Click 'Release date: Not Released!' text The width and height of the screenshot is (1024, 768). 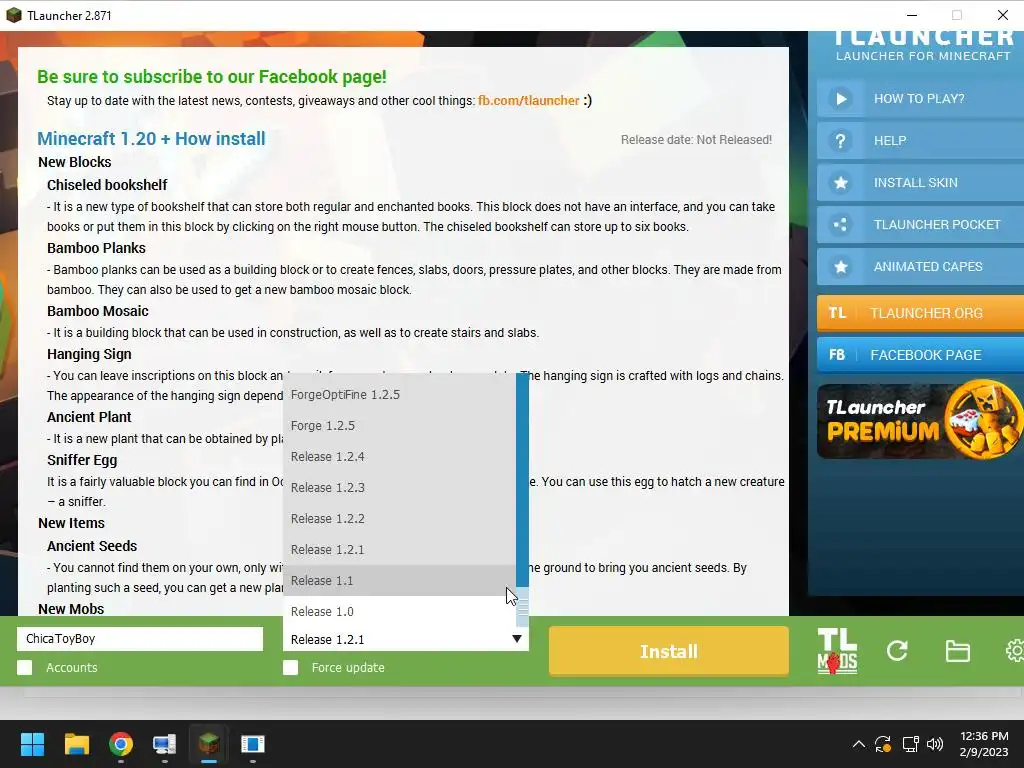696,140
